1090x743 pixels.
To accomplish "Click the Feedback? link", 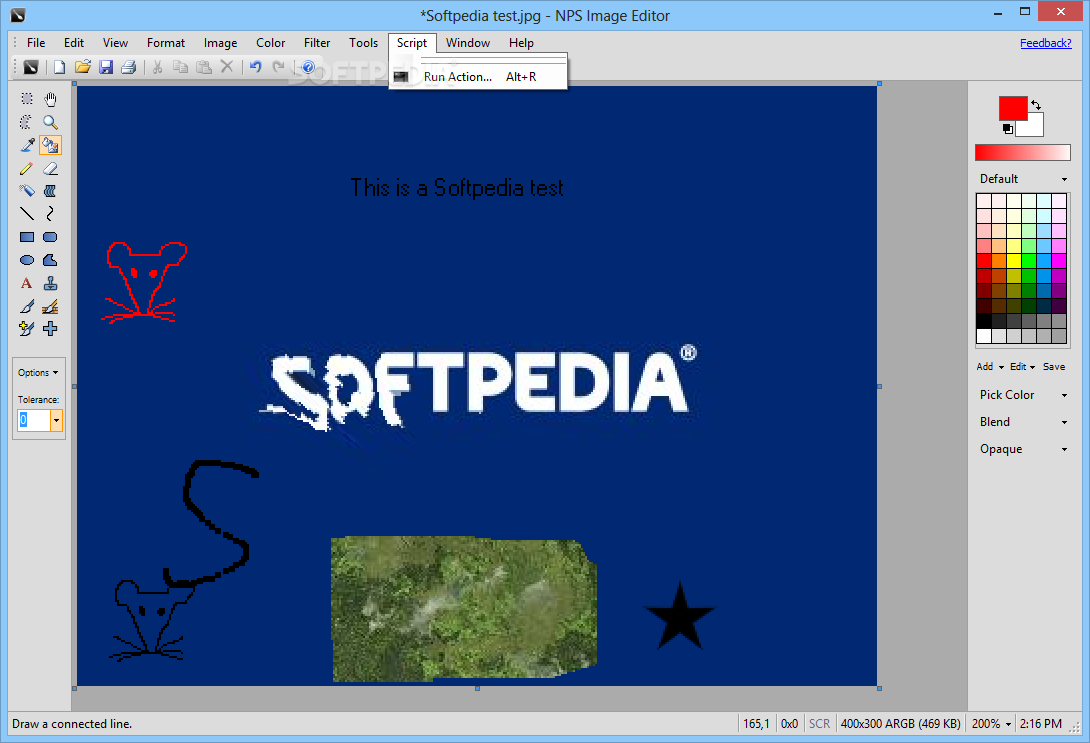I will point(1046,42).
